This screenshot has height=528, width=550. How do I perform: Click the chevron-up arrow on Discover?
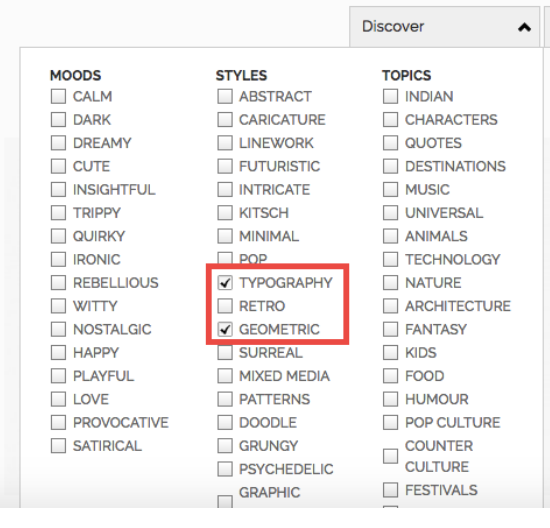(524, 27)
